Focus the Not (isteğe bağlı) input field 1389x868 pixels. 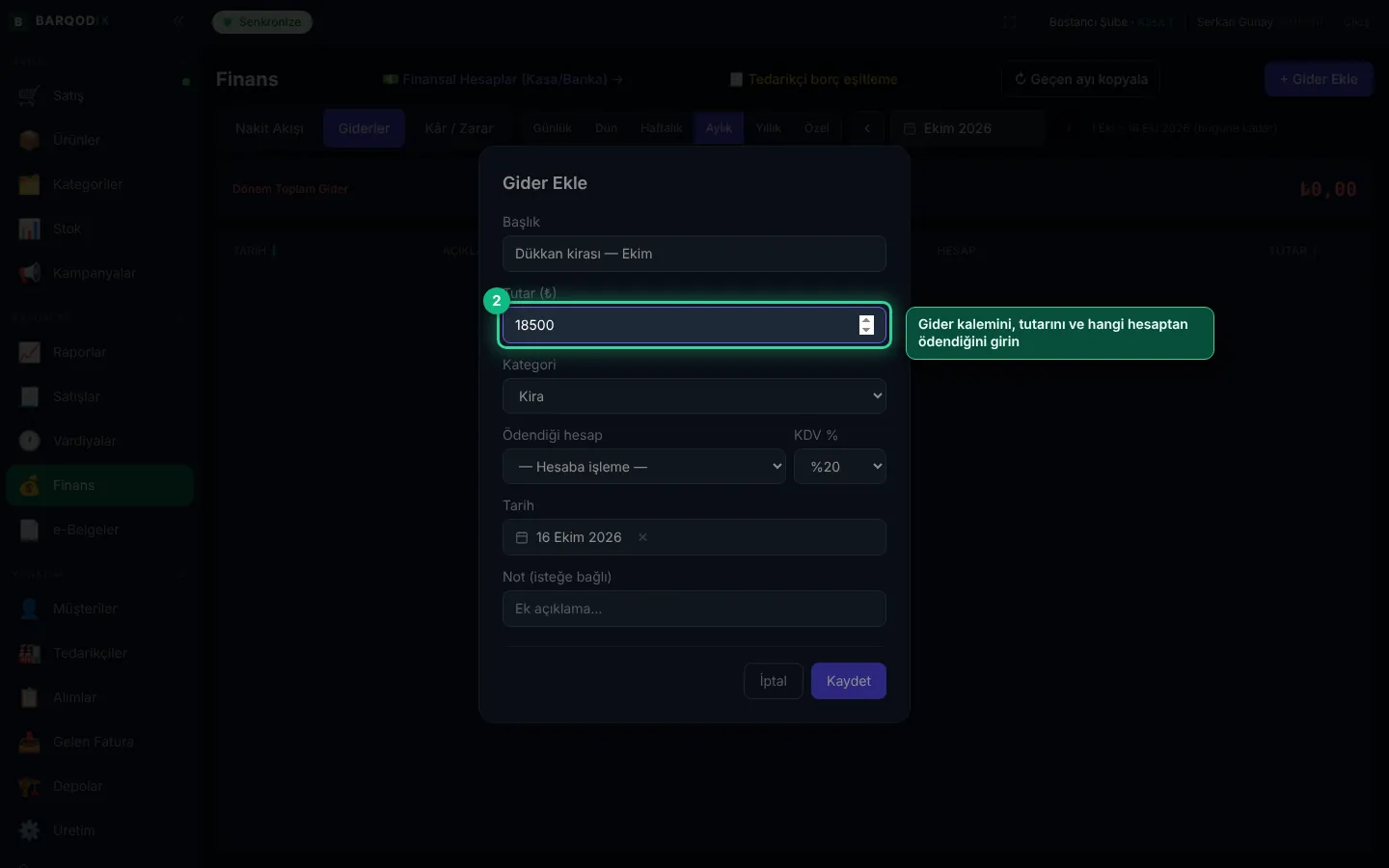(694, 609)
